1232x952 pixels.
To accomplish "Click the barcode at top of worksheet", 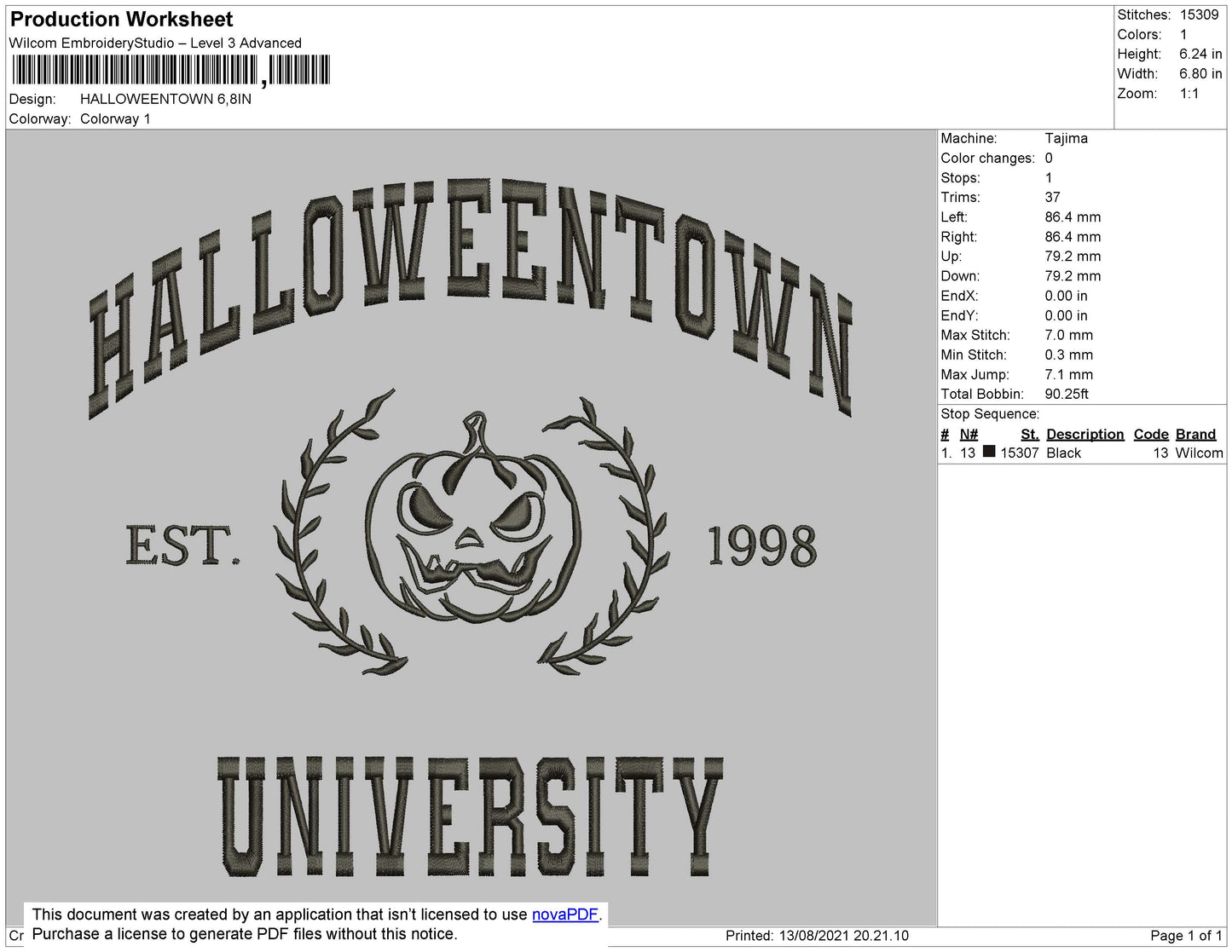I will 171,70.
